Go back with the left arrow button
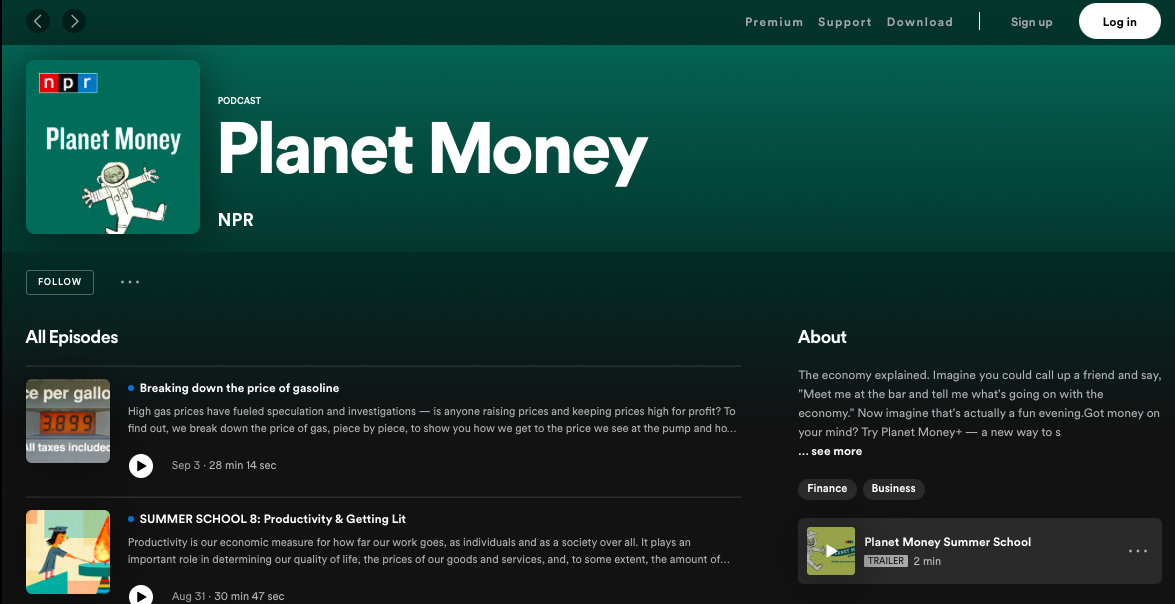 click(37, 21)
